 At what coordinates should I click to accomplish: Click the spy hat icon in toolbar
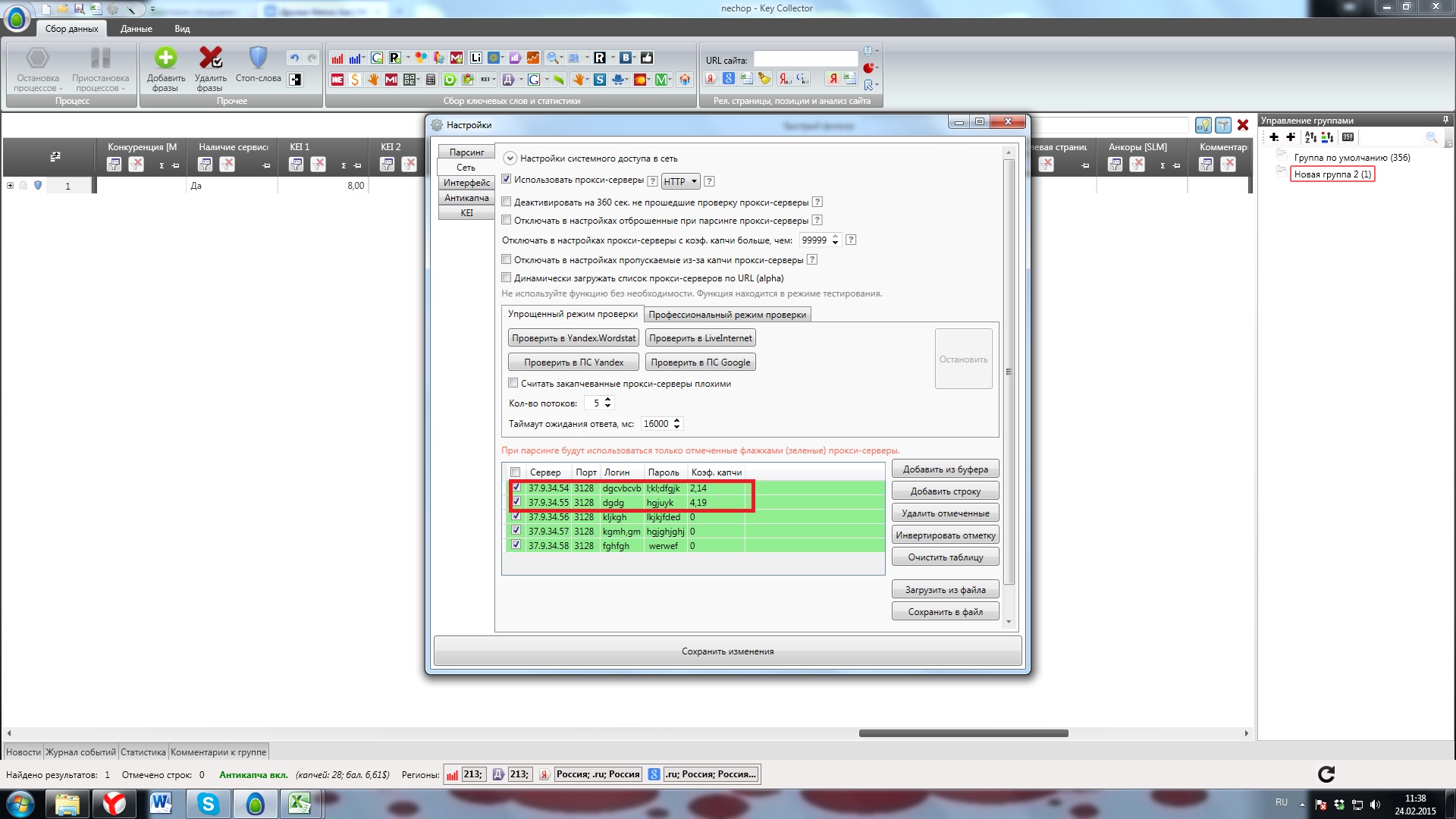619,80
